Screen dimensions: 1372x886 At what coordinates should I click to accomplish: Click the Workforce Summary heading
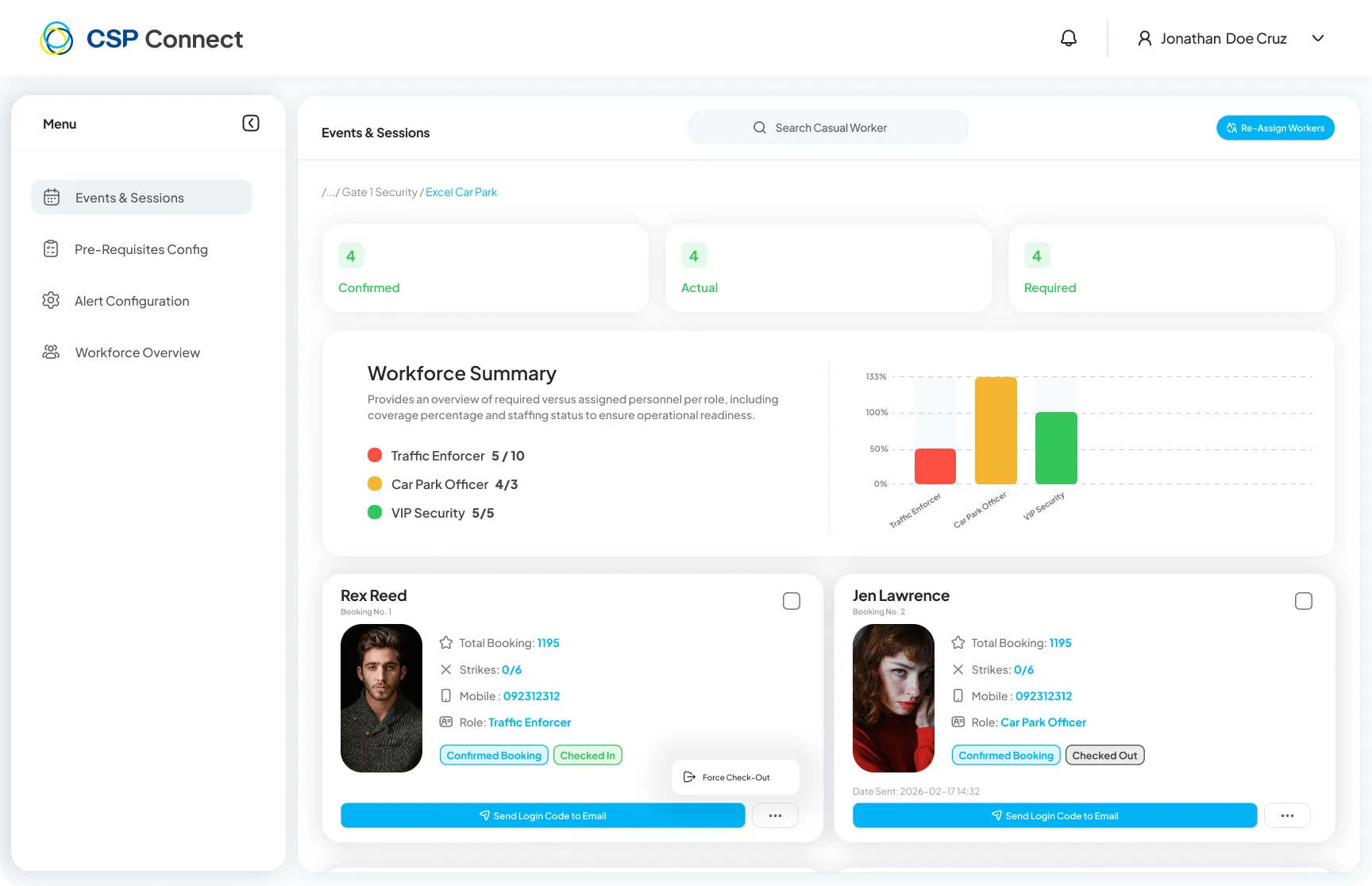click(462, 373)
